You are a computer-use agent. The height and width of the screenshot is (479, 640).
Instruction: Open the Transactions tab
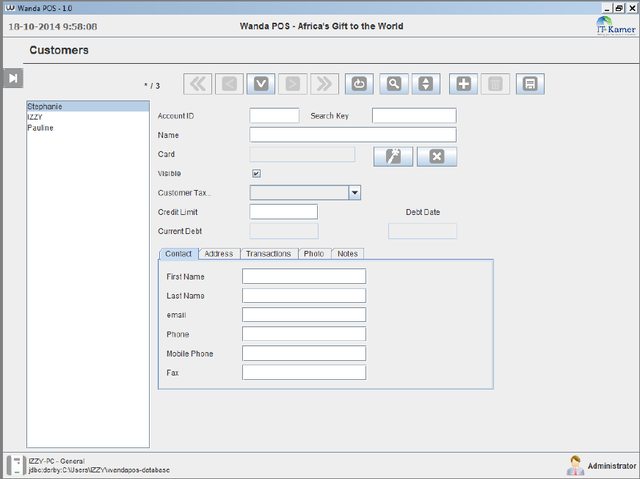268,254
